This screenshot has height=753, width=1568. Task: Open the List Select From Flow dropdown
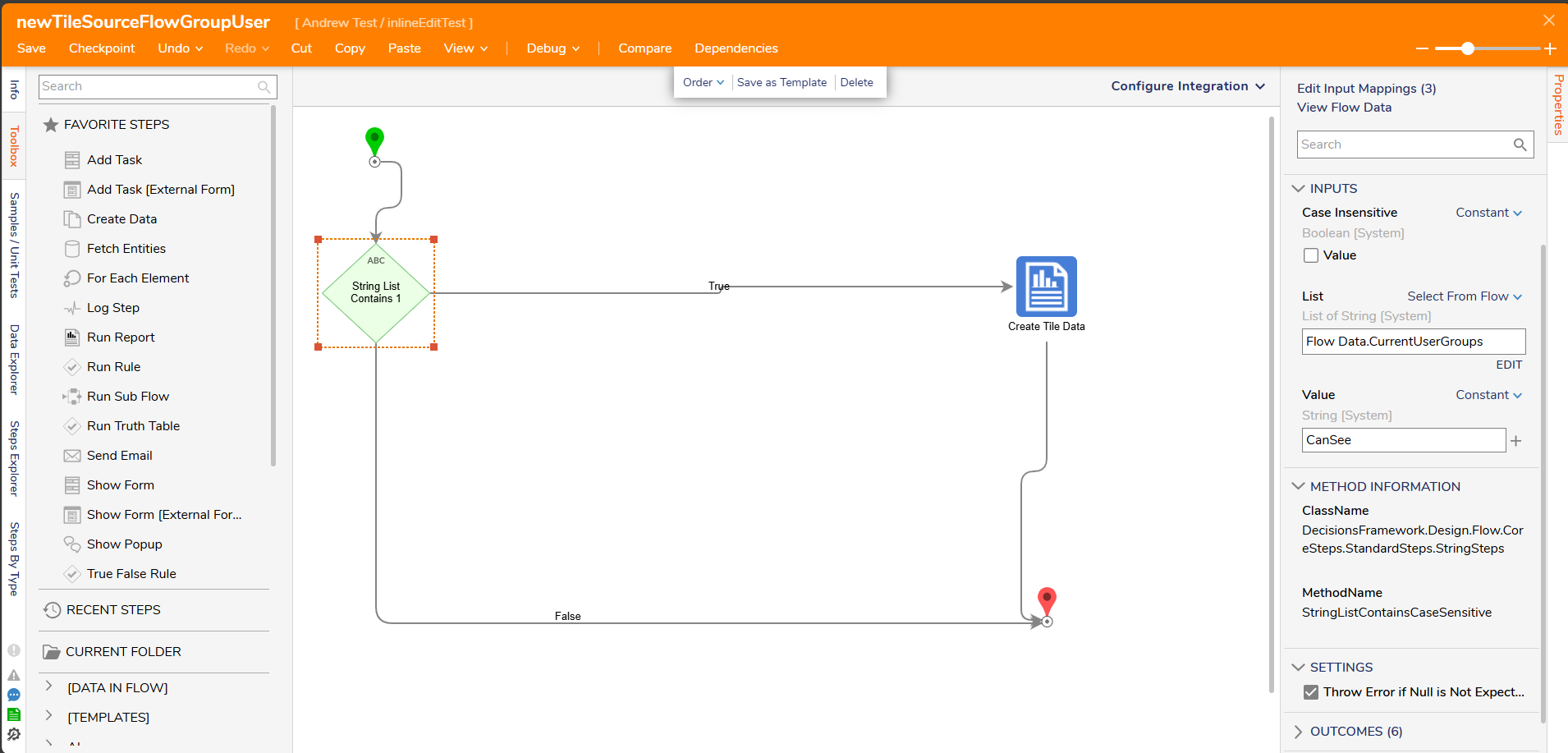tap(1464, 296)
